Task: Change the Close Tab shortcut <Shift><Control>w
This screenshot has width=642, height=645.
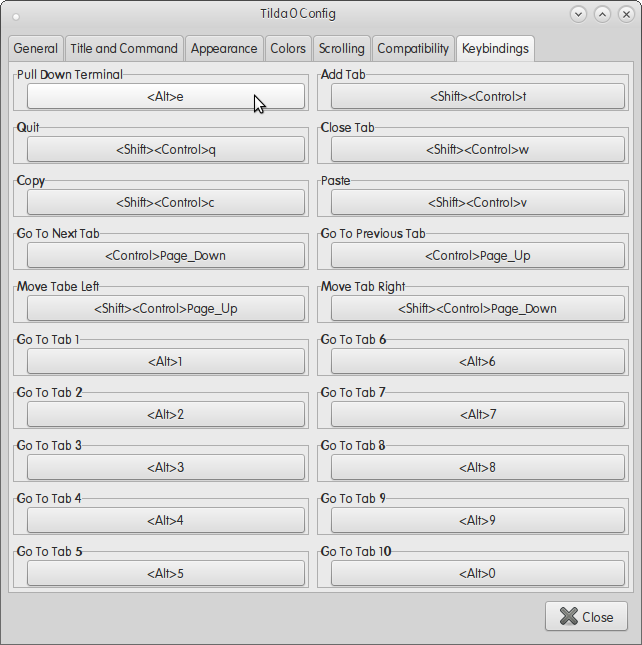Action: point(478,149)
